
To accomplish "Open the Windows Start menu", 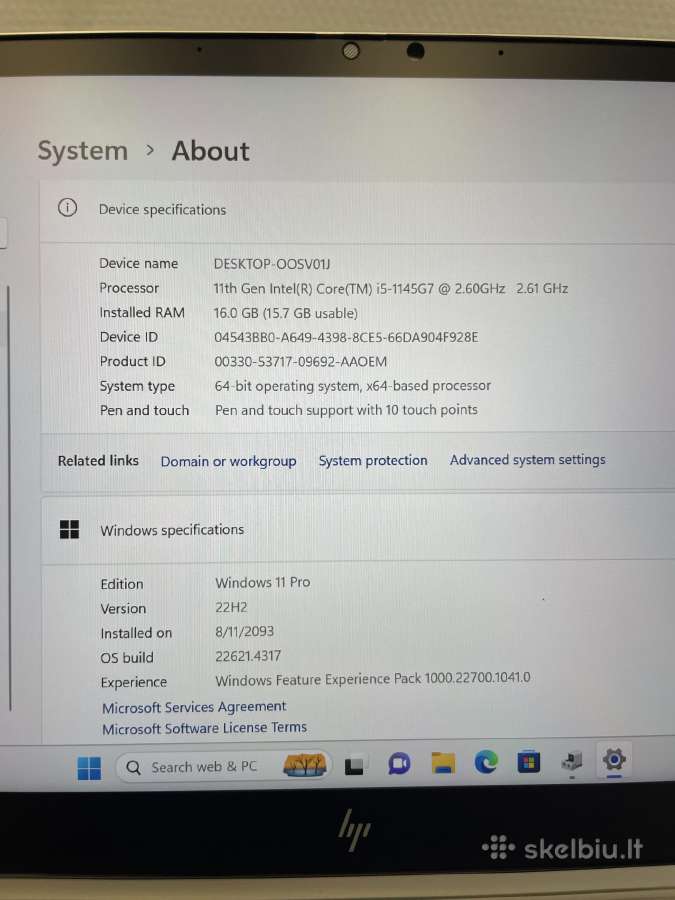I will coord(89,768).
